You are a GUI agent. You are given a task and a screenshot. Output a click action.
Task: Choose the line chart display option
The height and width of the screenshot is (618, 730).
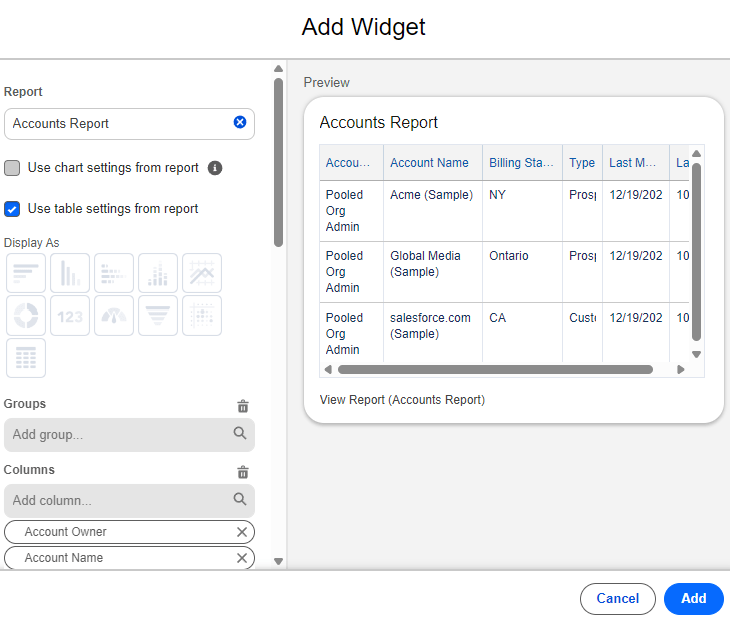[202, 273]
